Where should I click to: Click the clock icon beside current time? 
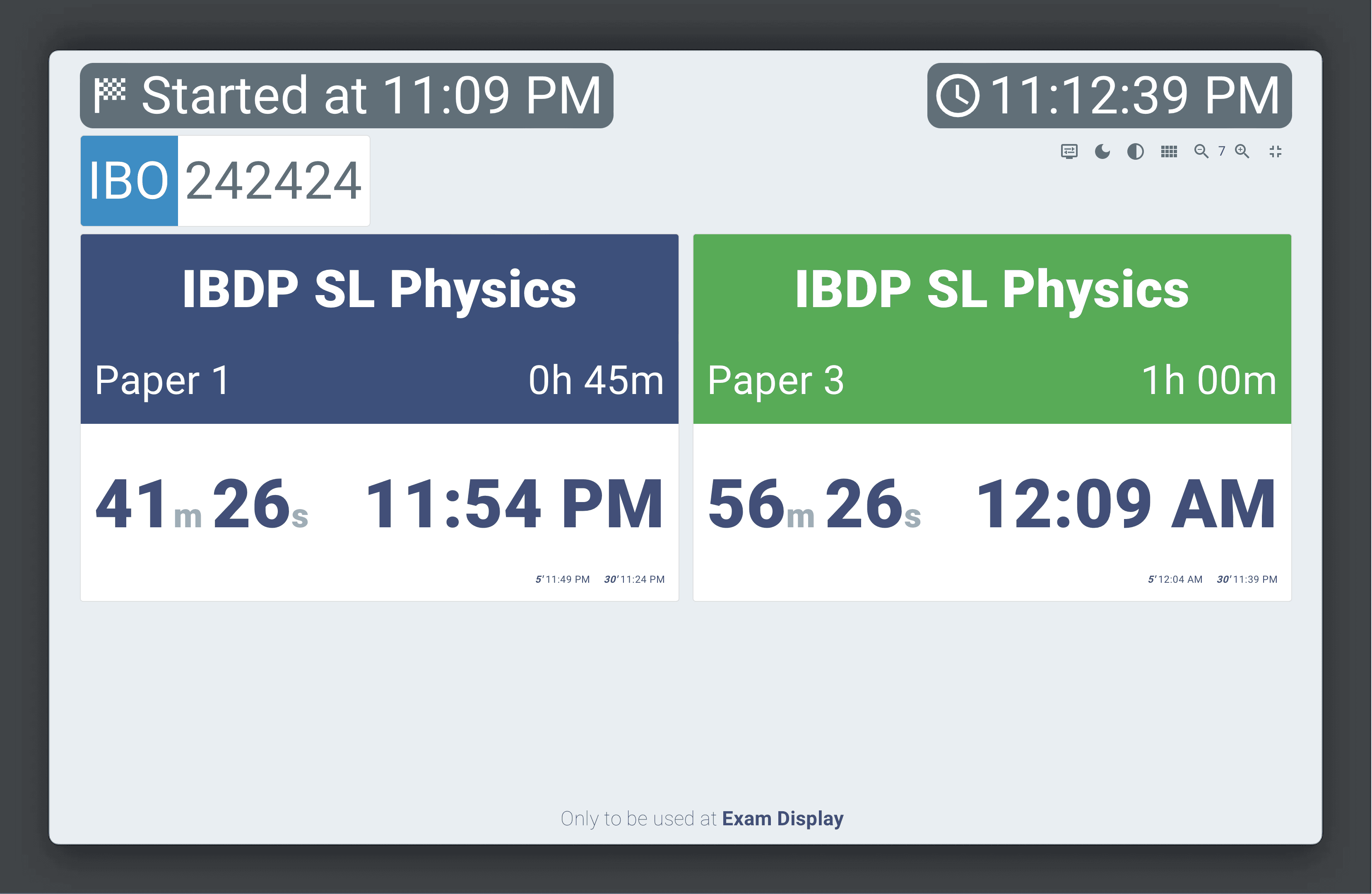(958, 96)
